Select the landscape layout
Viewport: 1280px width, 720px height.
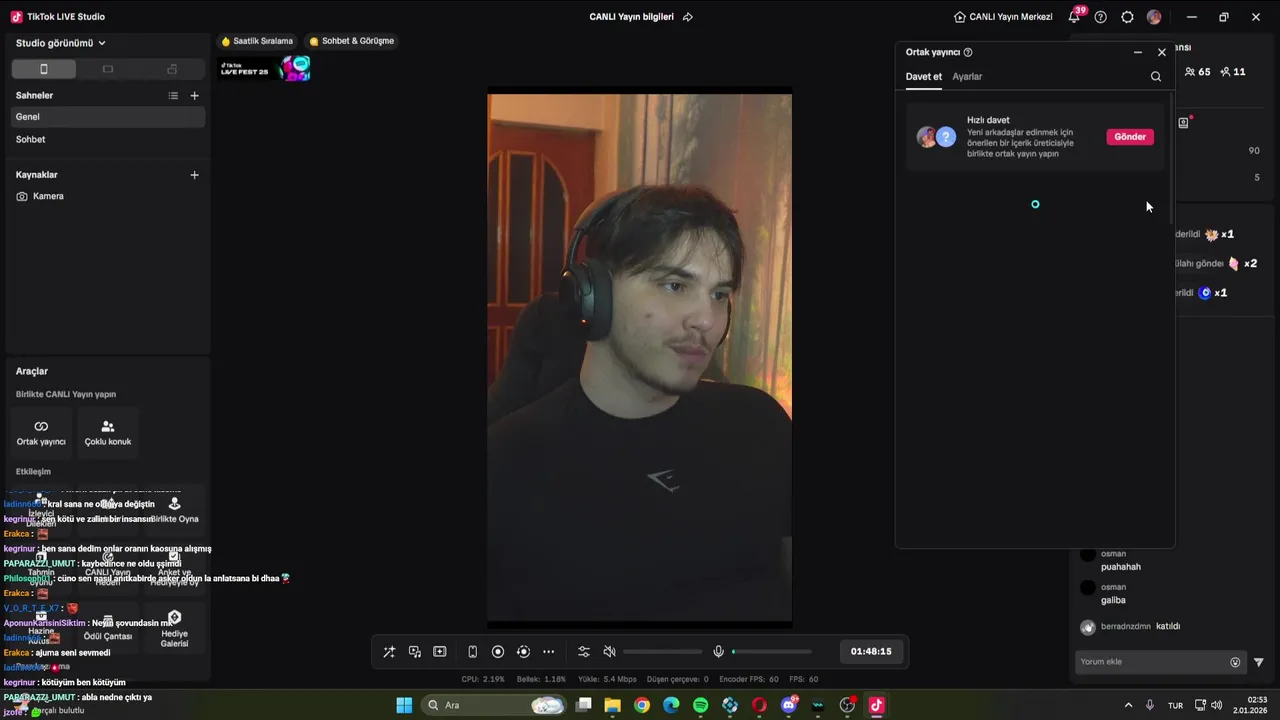coord(108,69)
